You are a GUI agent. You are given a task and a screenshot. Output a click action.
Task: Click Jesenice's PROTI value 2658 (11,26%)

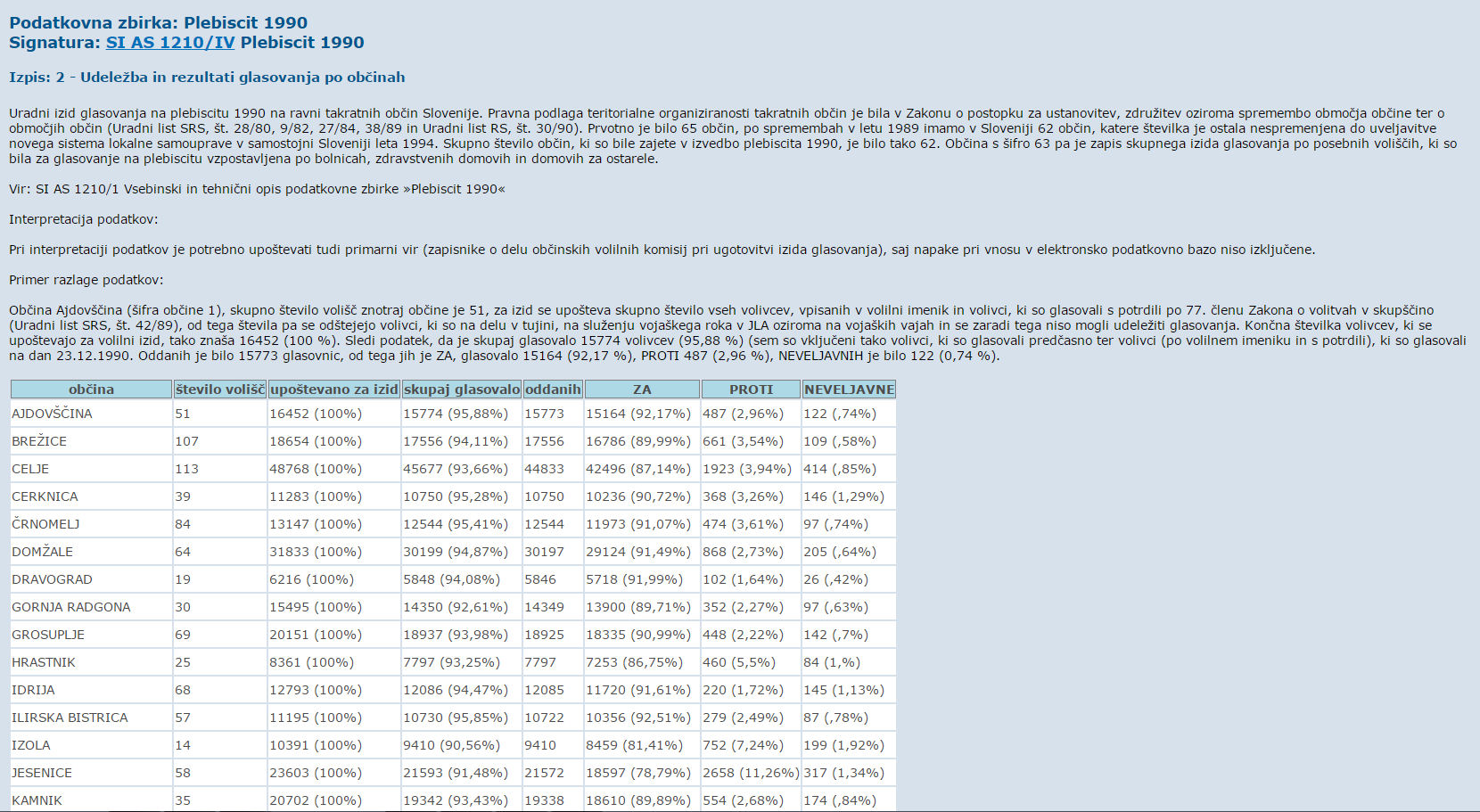751,773
